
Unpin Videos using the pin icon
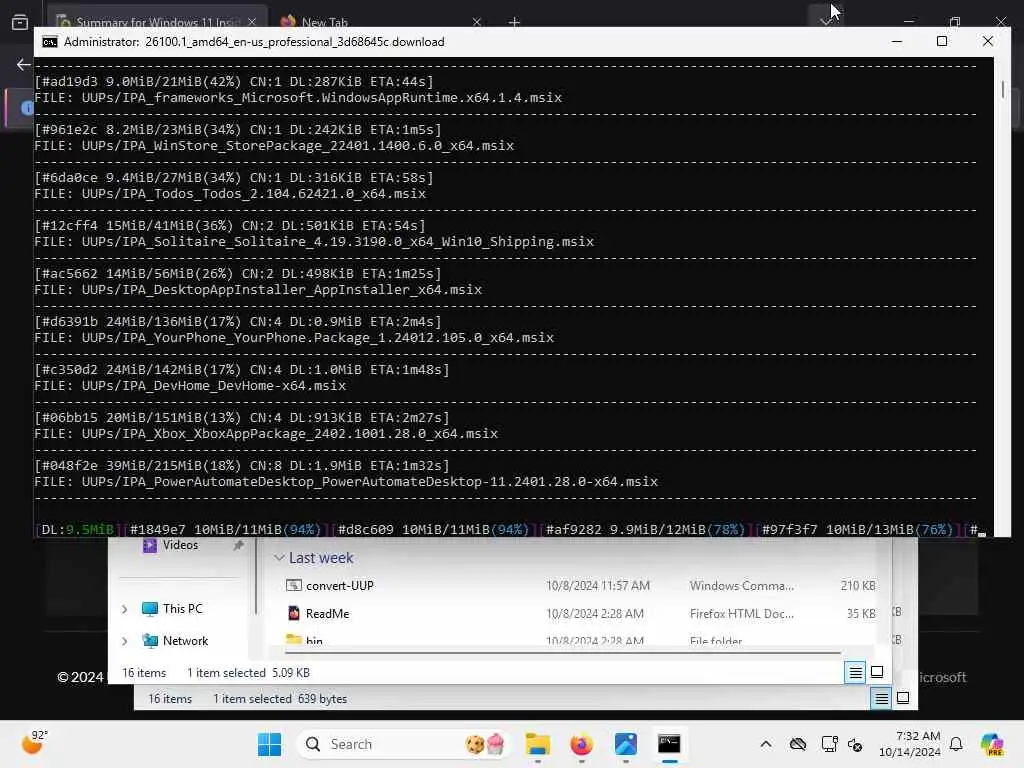pos(238,545)
